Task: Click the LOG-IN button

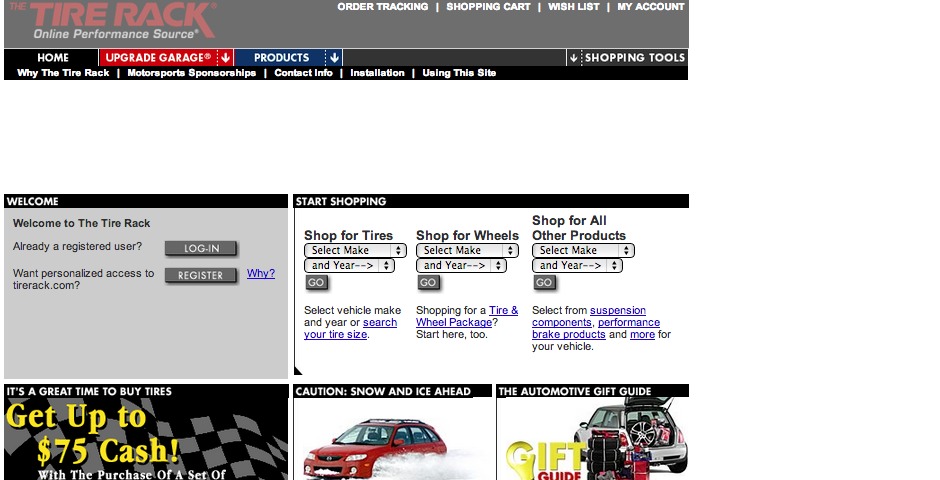Action: [x=201, y=249]
